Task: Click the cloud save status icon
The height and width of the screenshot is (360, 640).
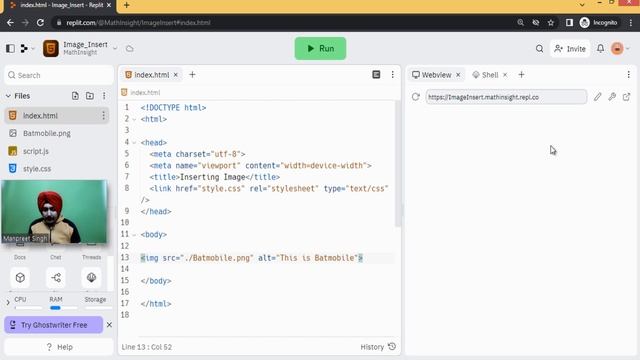Action: [129, 49]
